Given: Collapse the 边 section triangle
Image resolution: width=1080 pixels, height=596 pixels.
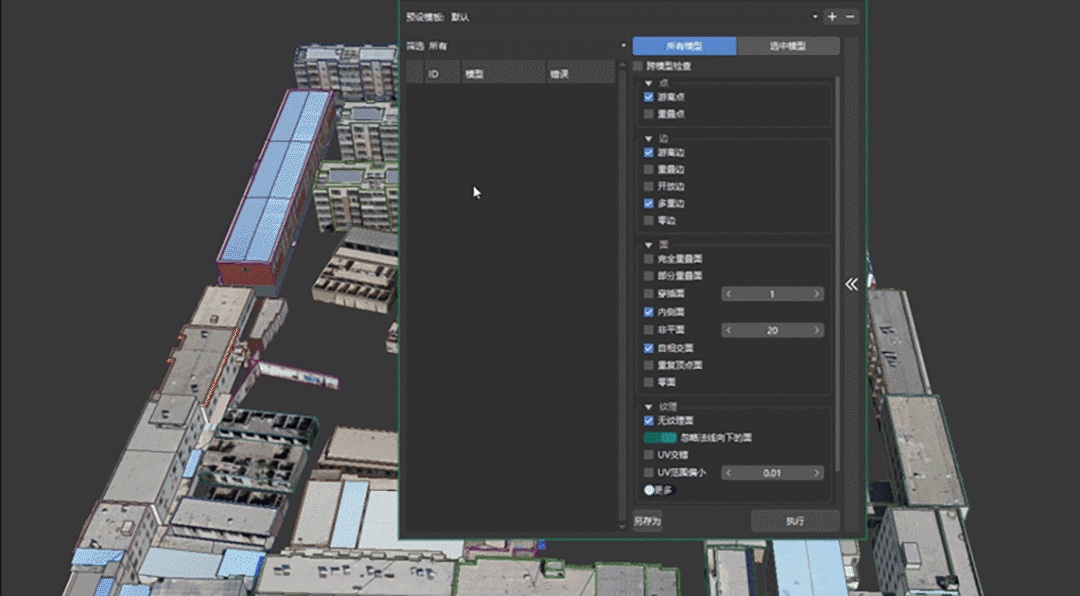Looking at the screenshot, I should tap(649, 138).
